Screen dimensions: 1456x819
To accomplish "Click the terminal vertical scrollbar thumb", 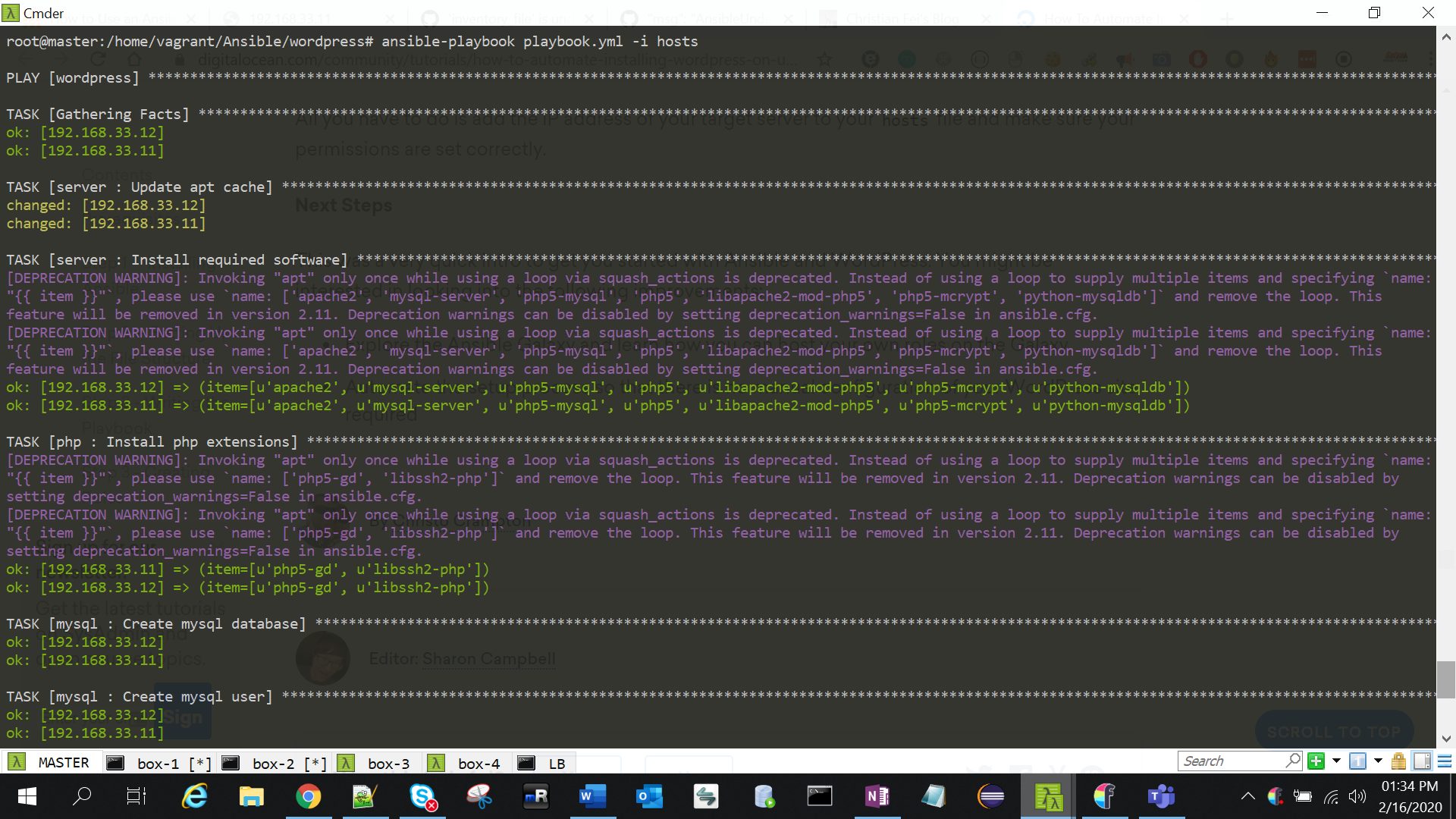I will pos(1445,679).
